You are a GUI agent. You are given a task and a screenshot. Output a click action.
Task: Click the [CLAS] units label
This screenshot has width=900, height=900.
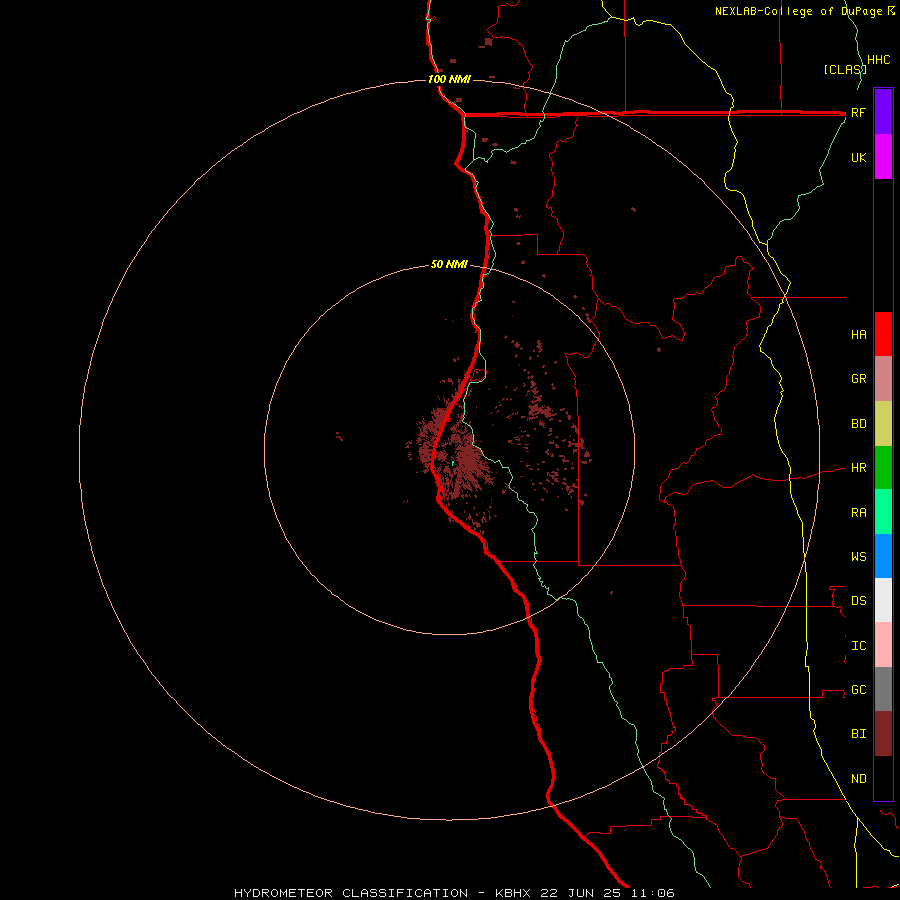point(844,69)
